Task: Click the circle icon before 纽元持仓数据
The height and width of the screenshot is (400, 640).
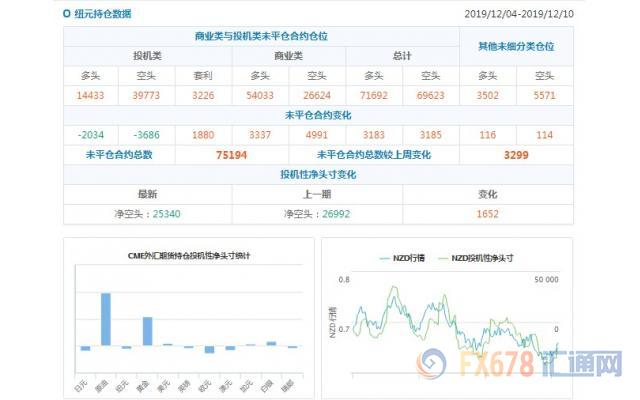Action: click(x=67, y=14)
